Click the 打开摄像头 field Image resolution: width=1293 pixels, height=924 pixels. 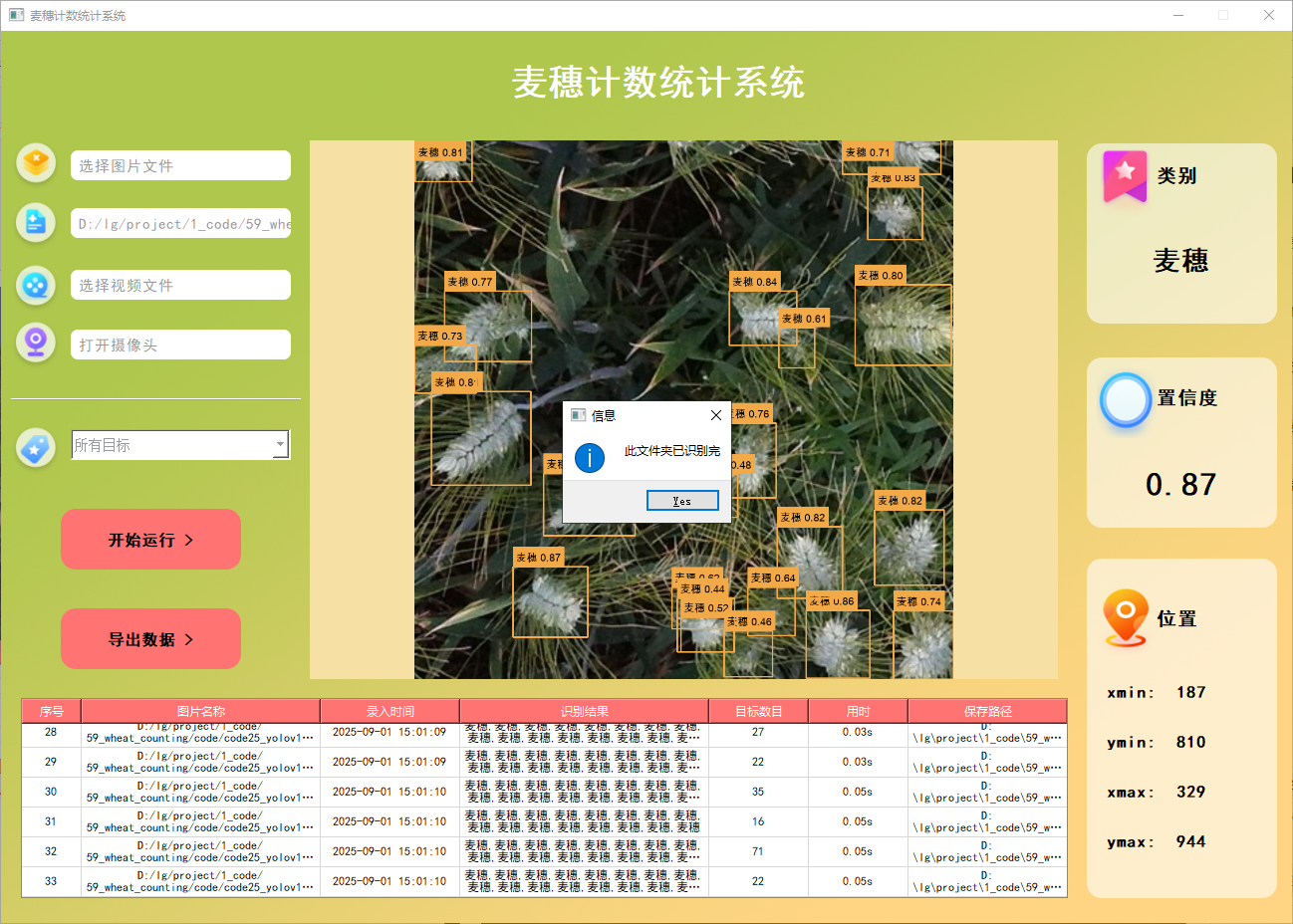pos(180,345)
